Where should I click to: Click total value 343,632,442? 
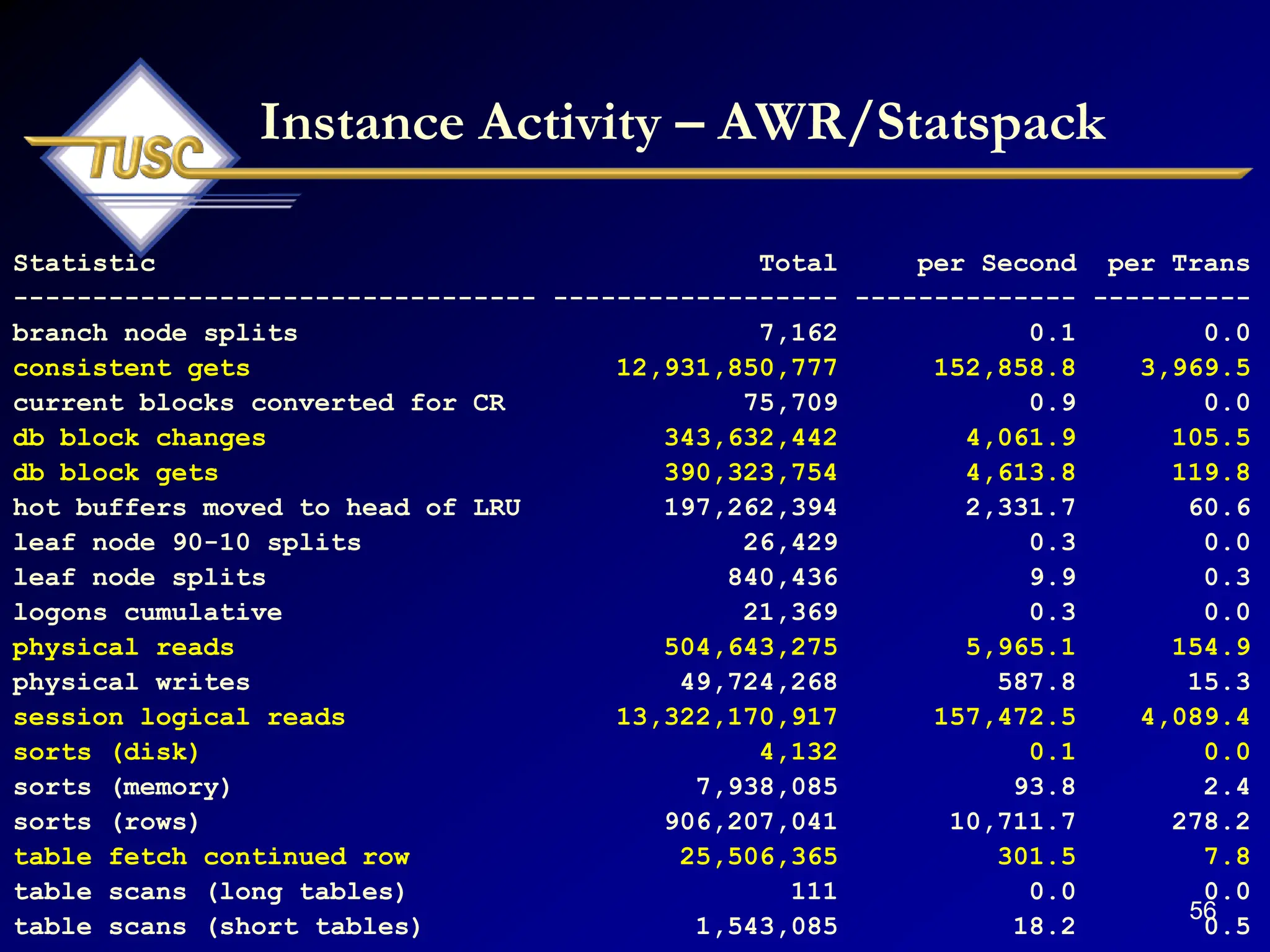pyautogui.click(x=751, y=438)
